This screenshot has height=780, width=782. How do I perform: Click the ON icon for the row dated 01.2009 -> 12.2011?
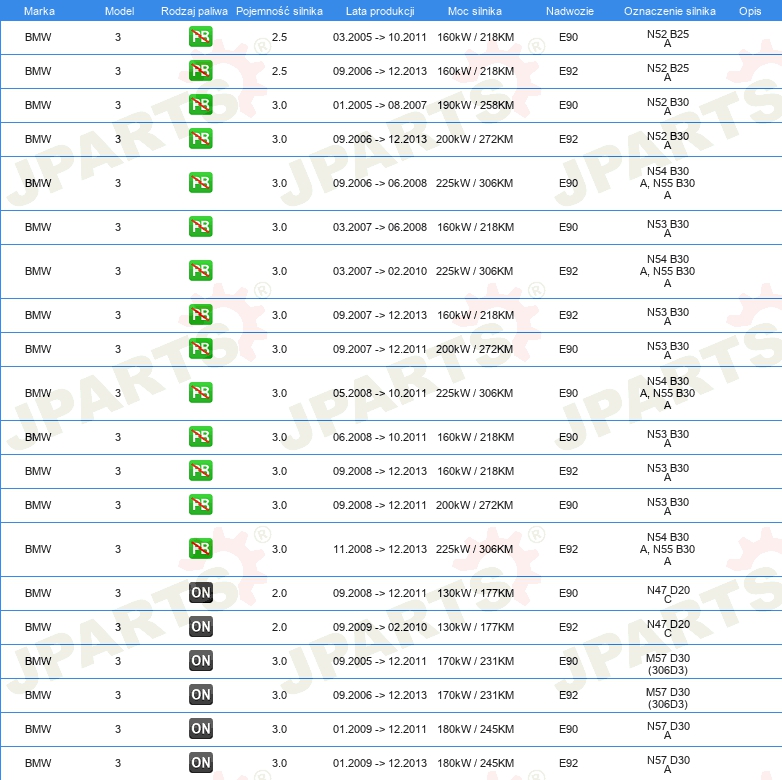[200, 729]
